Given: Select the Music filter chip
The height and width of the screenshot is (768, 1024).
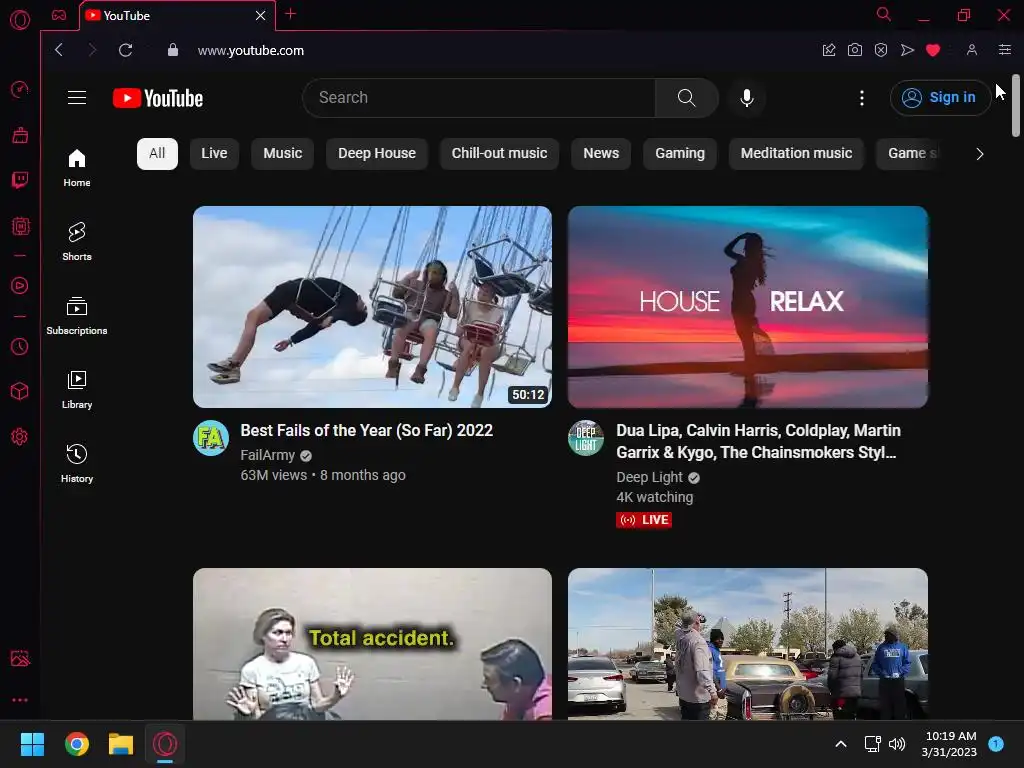Looking at the screenshot, I should coord(282,153).
